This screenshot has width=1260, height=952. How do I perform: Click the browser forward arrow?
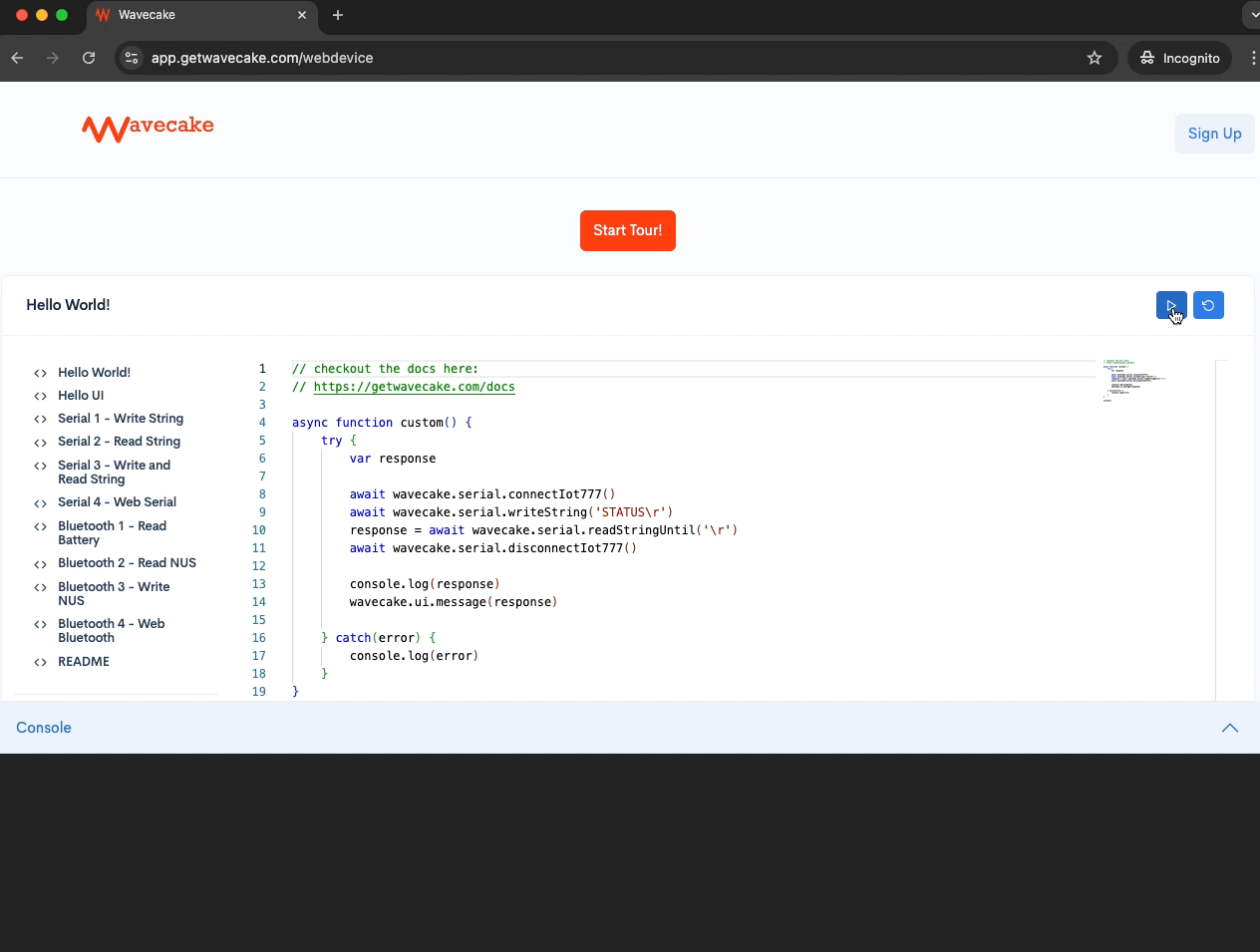[53, 58]
